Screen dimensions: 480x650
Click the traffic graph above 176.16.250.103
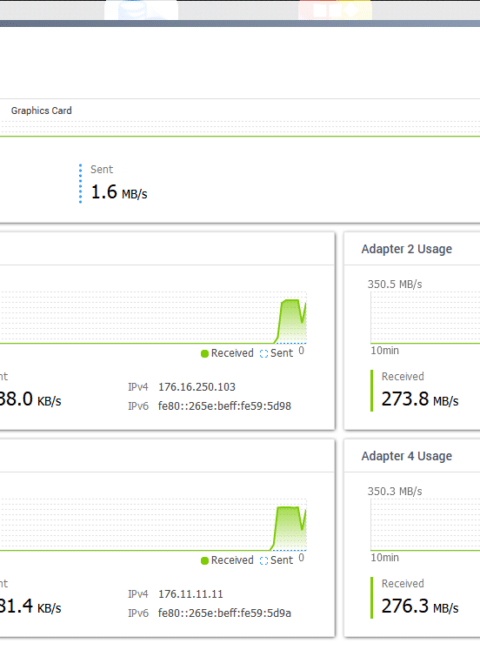(153, 318)
